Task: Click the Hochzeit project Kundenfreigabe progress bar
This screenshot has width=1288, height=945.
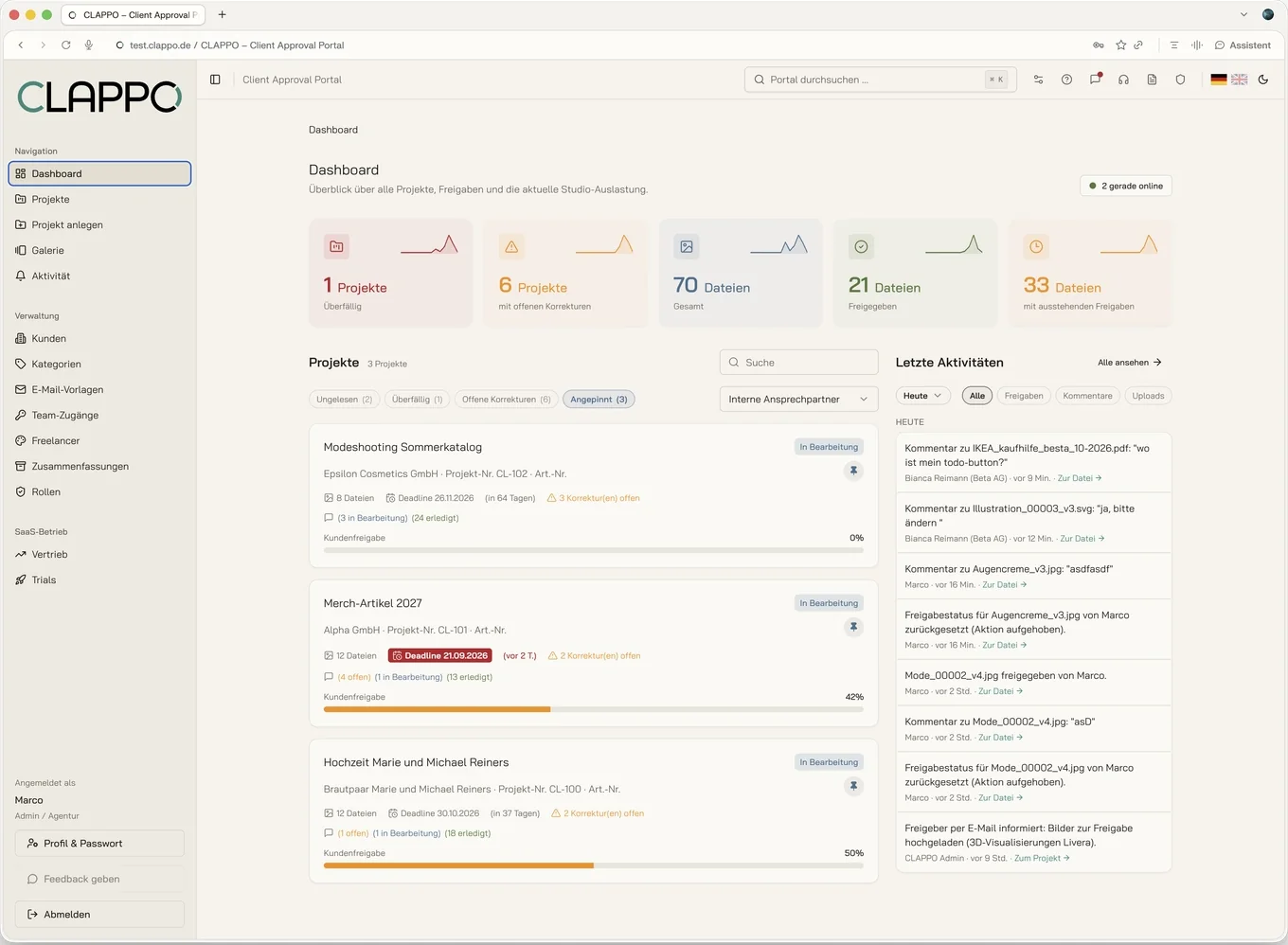Action: 594,865
